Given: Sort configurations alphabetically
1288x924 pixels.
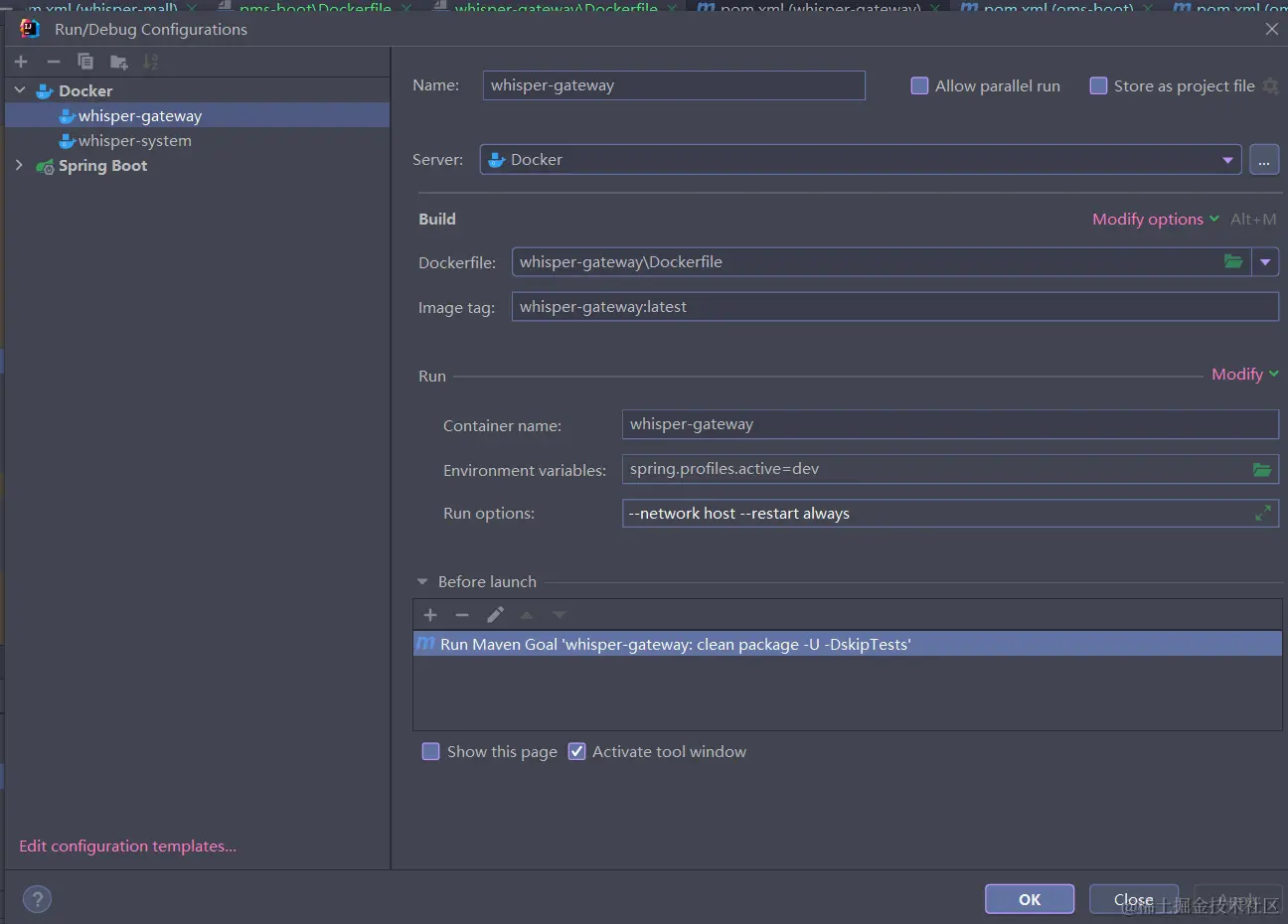Looking at the screenshot, I should point(150,62).
